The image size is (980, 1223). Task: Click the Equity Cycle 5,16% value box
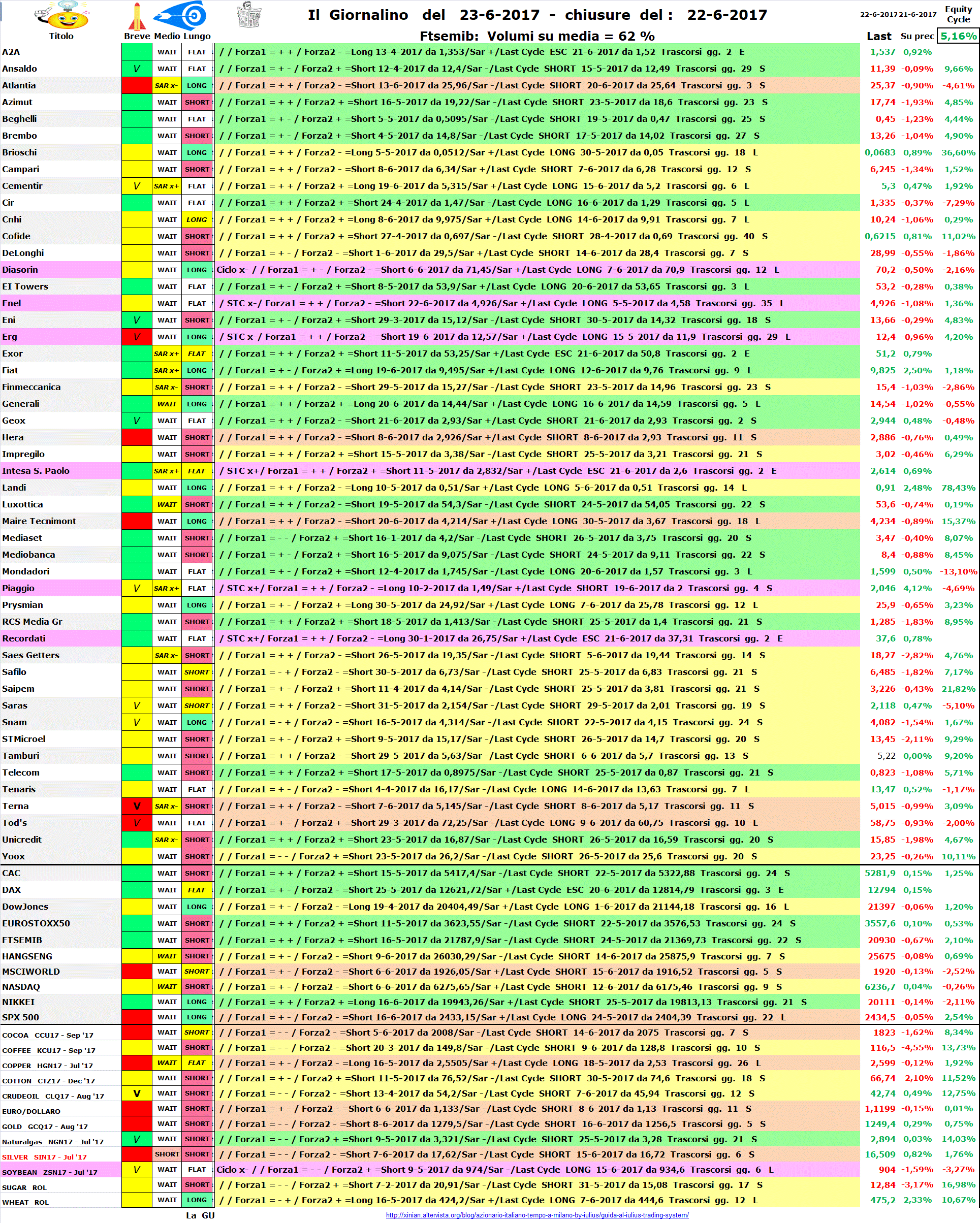pyautogui.click(x=959, y=36)
